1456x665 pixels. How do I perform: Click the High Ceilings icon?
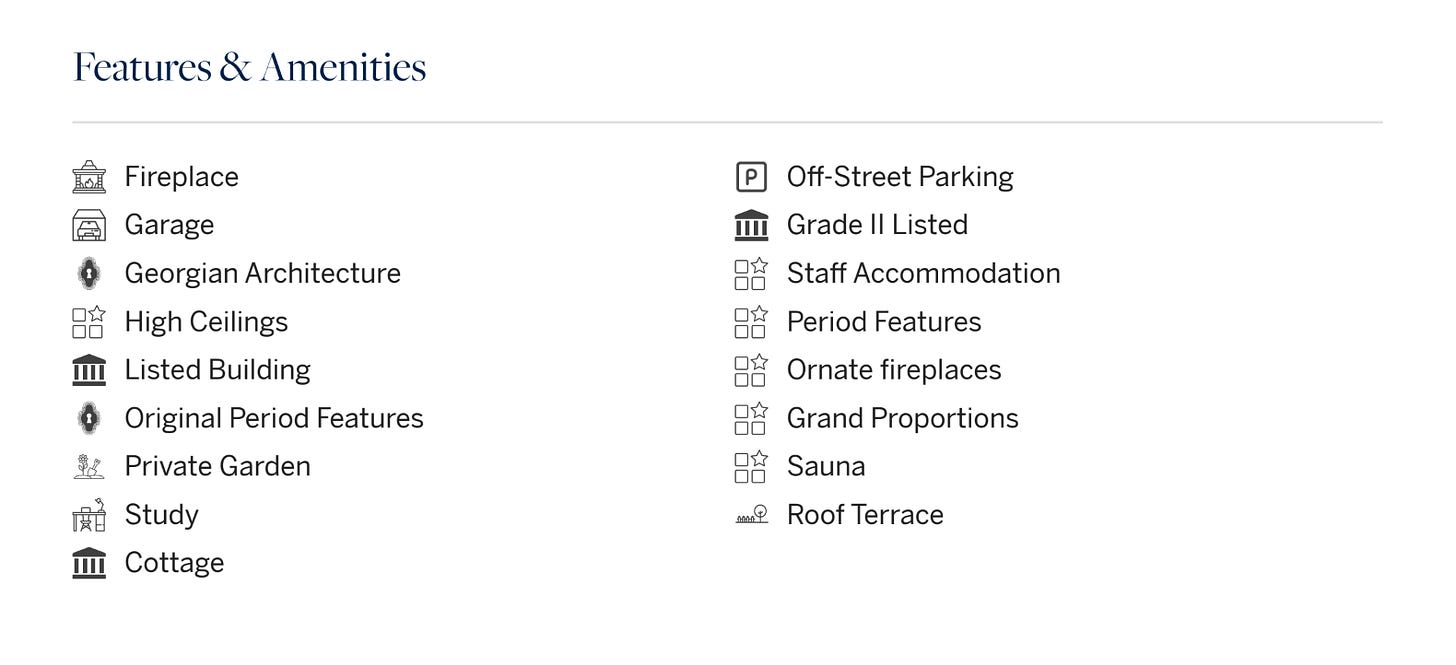click(x=89, y=322)
